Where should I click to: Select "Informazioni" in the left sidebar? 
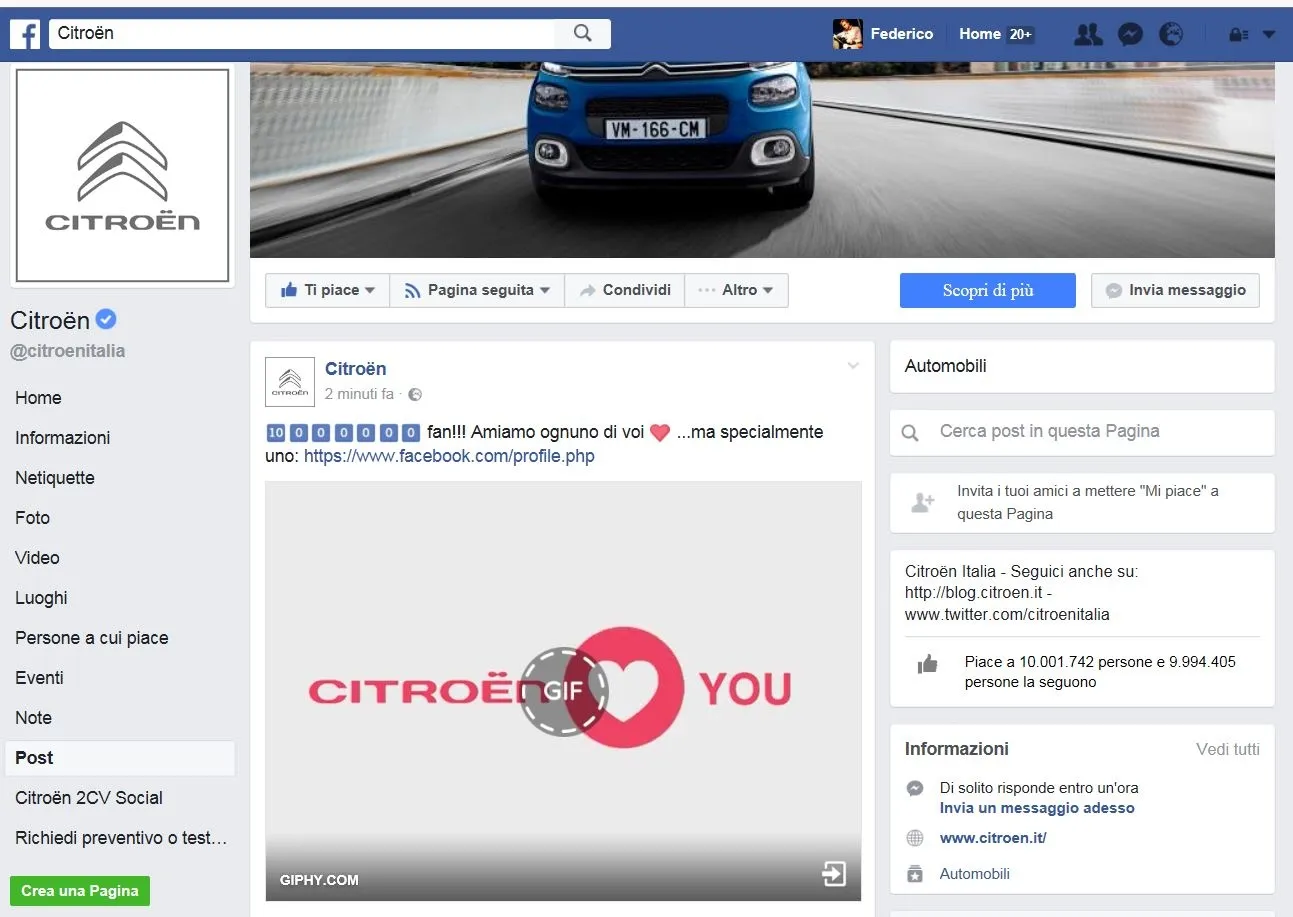pyautogui.click(x=62, y=438)
